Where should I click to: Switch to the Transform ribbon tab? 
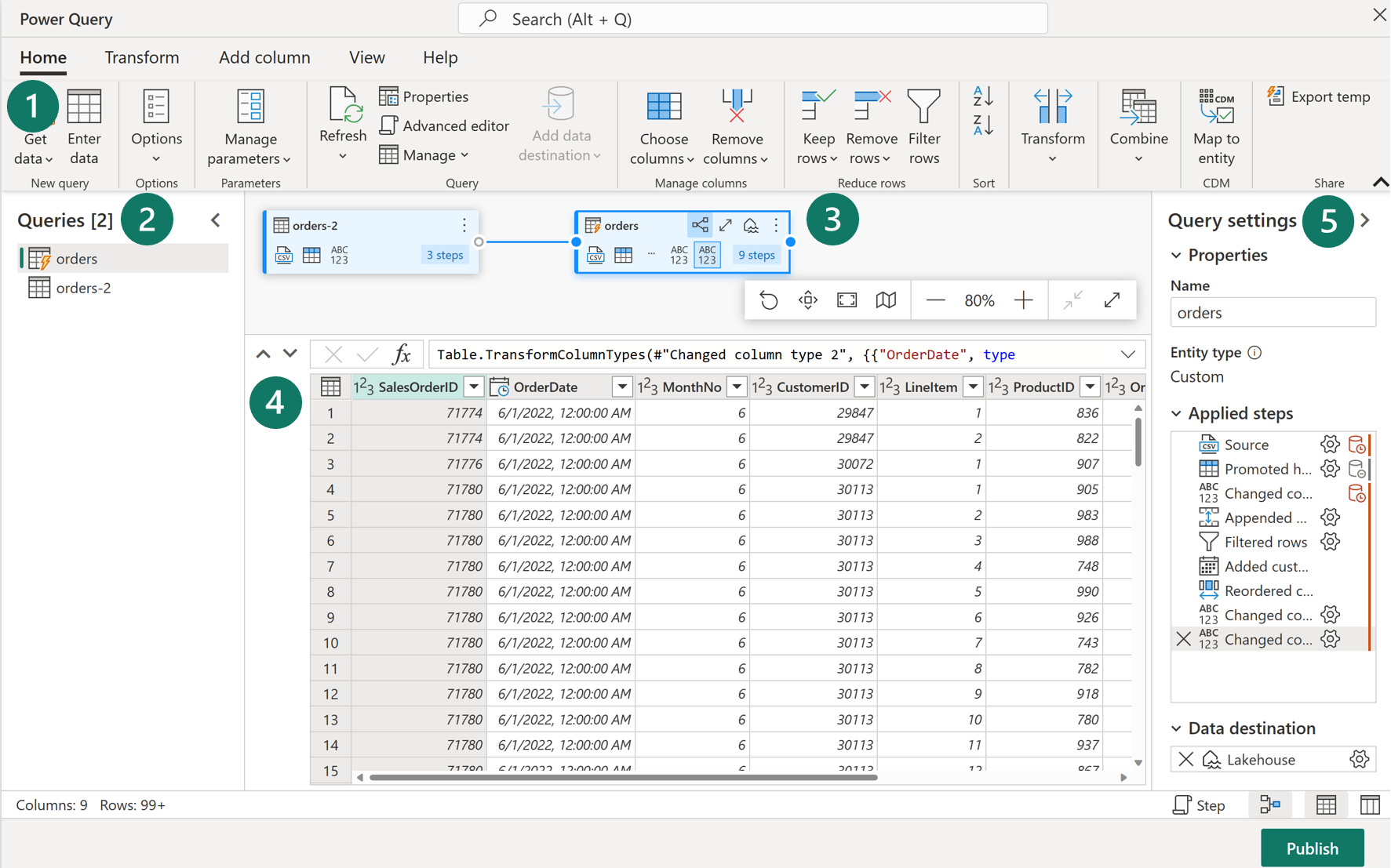pos(141,57)
